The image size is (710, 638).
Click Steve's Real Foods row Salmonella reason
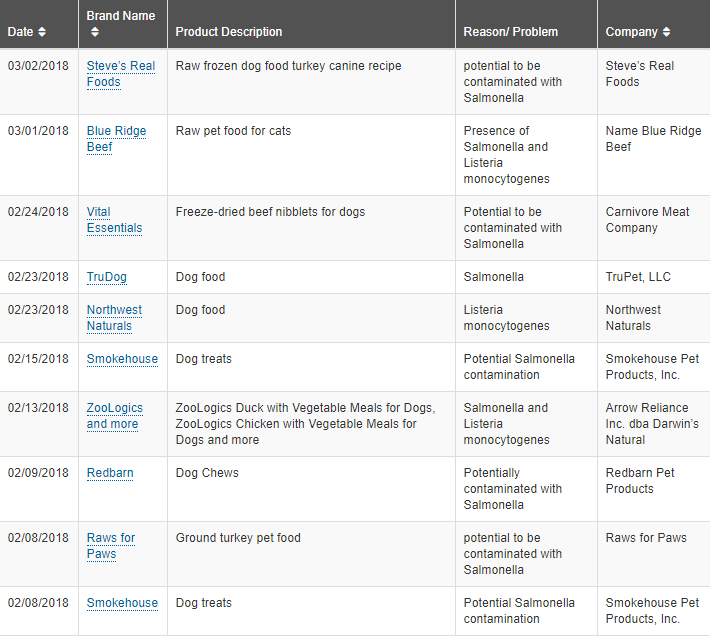click(x=513, y=82)
